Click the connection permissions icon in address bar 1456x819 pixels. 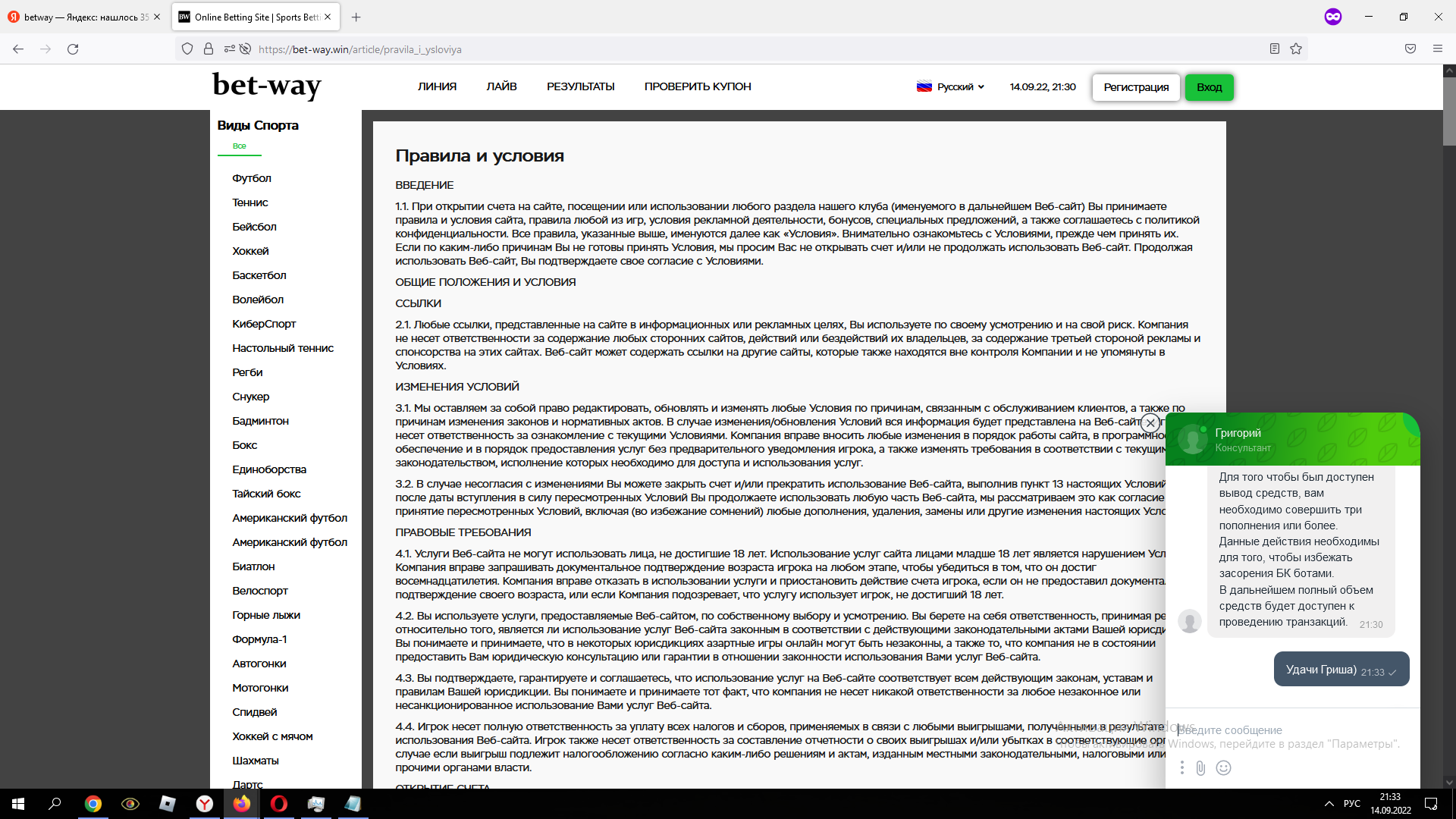click(x=230, y=49)
